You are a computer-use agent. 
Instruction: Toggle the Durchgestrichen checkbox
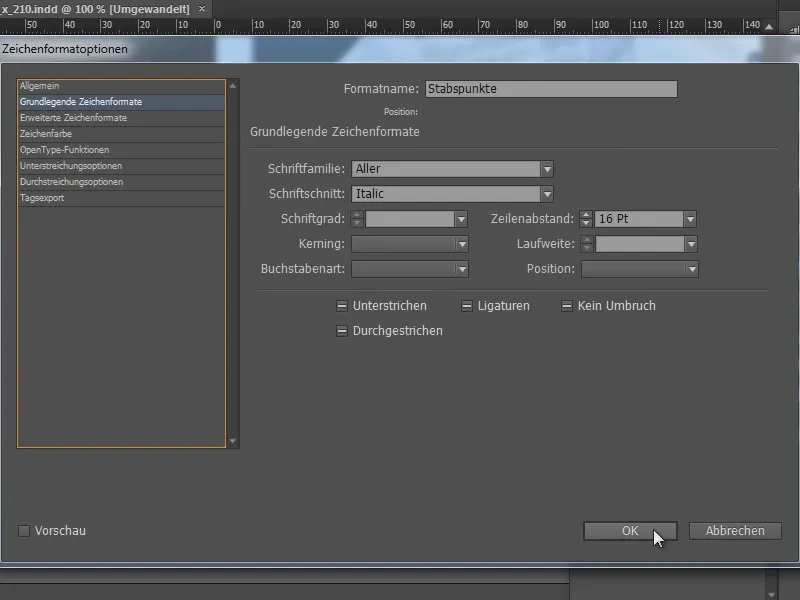(x=342, y=331)
